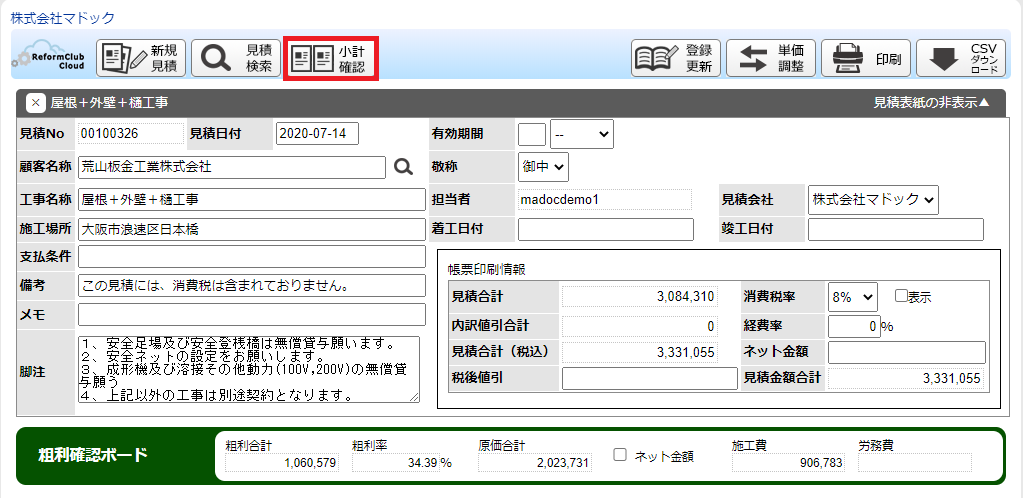Screen dimensions: 1023x498
Task: Save changes with 登録更新 button
Action: (676, 58)
